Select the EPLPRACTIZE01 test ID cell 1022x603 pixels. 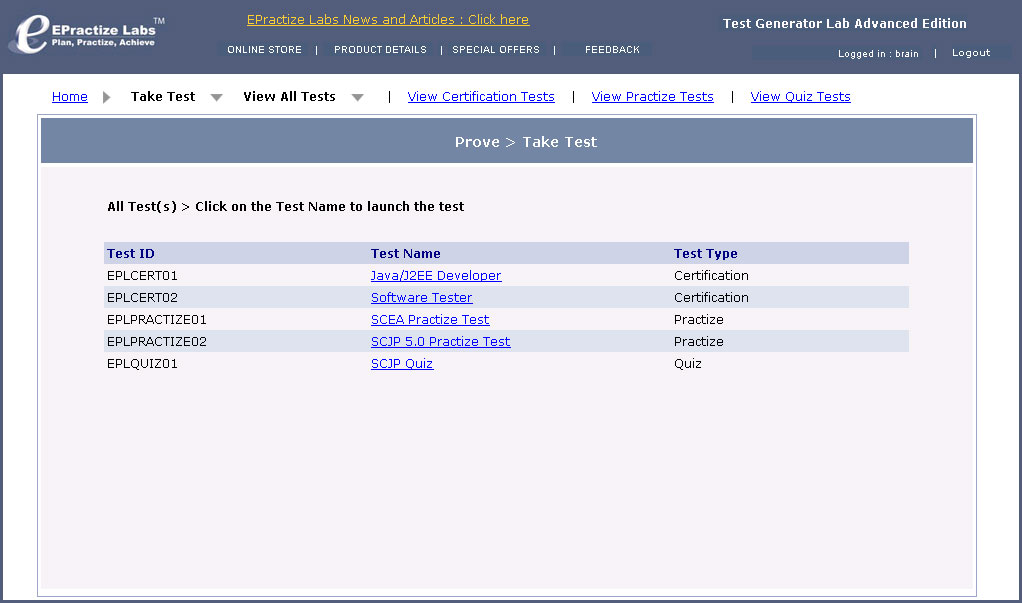pos(156,320)
